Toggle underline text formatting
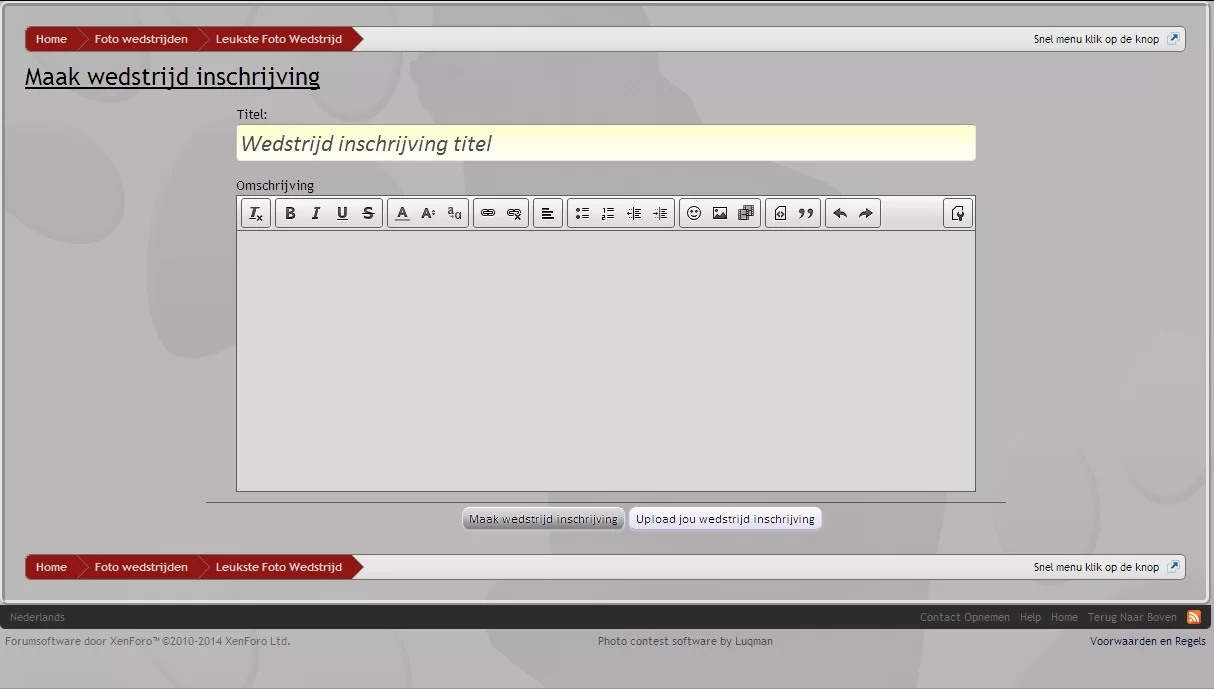This screenshot has width=1214, height=689. (342, 213)
